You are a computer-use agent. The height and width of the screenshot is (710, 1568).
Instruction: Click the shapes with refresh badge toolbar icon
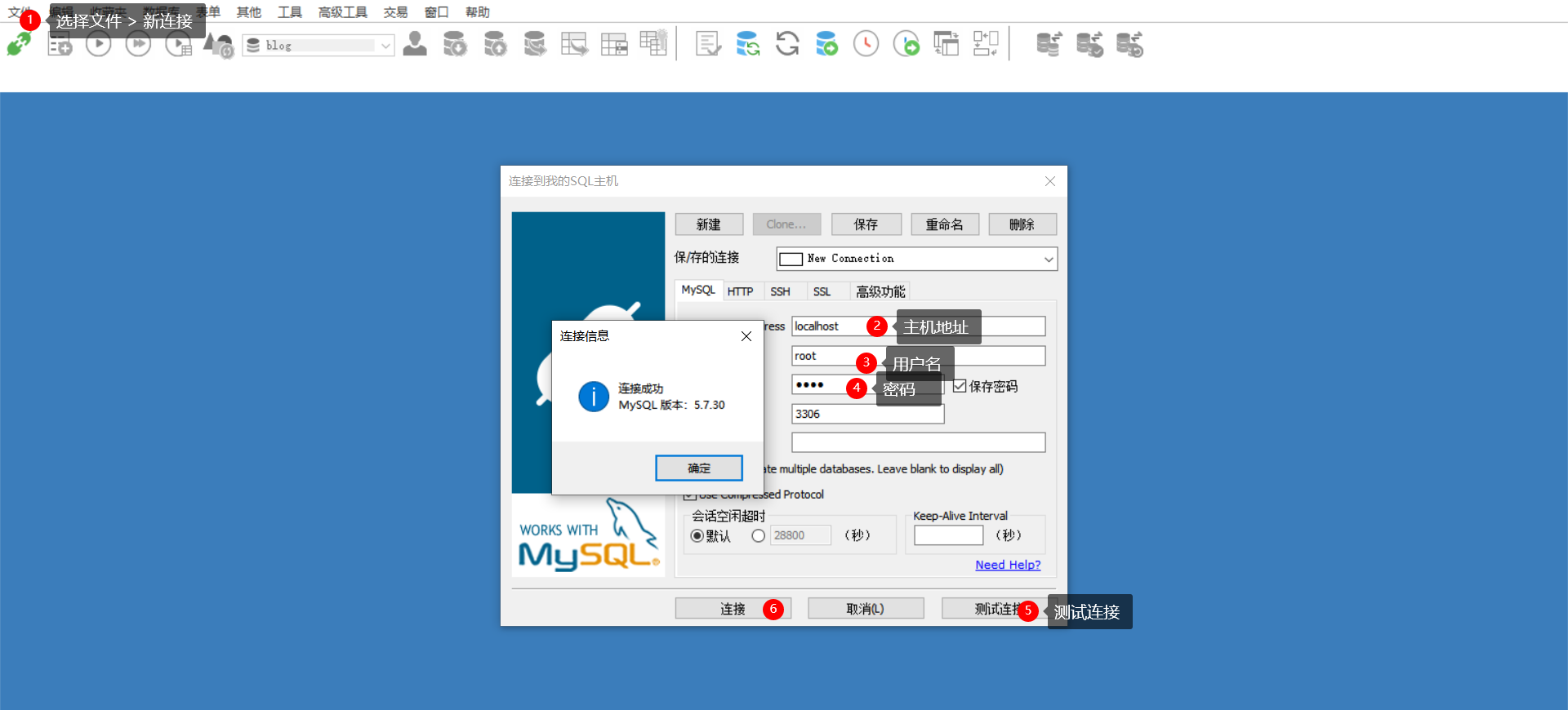[218, 45]
